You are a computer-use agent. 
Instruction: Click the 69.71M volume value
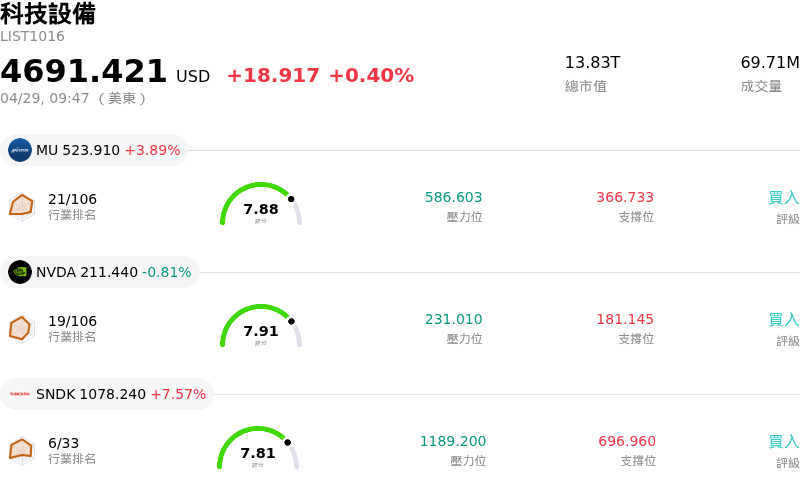click(769, 63)
